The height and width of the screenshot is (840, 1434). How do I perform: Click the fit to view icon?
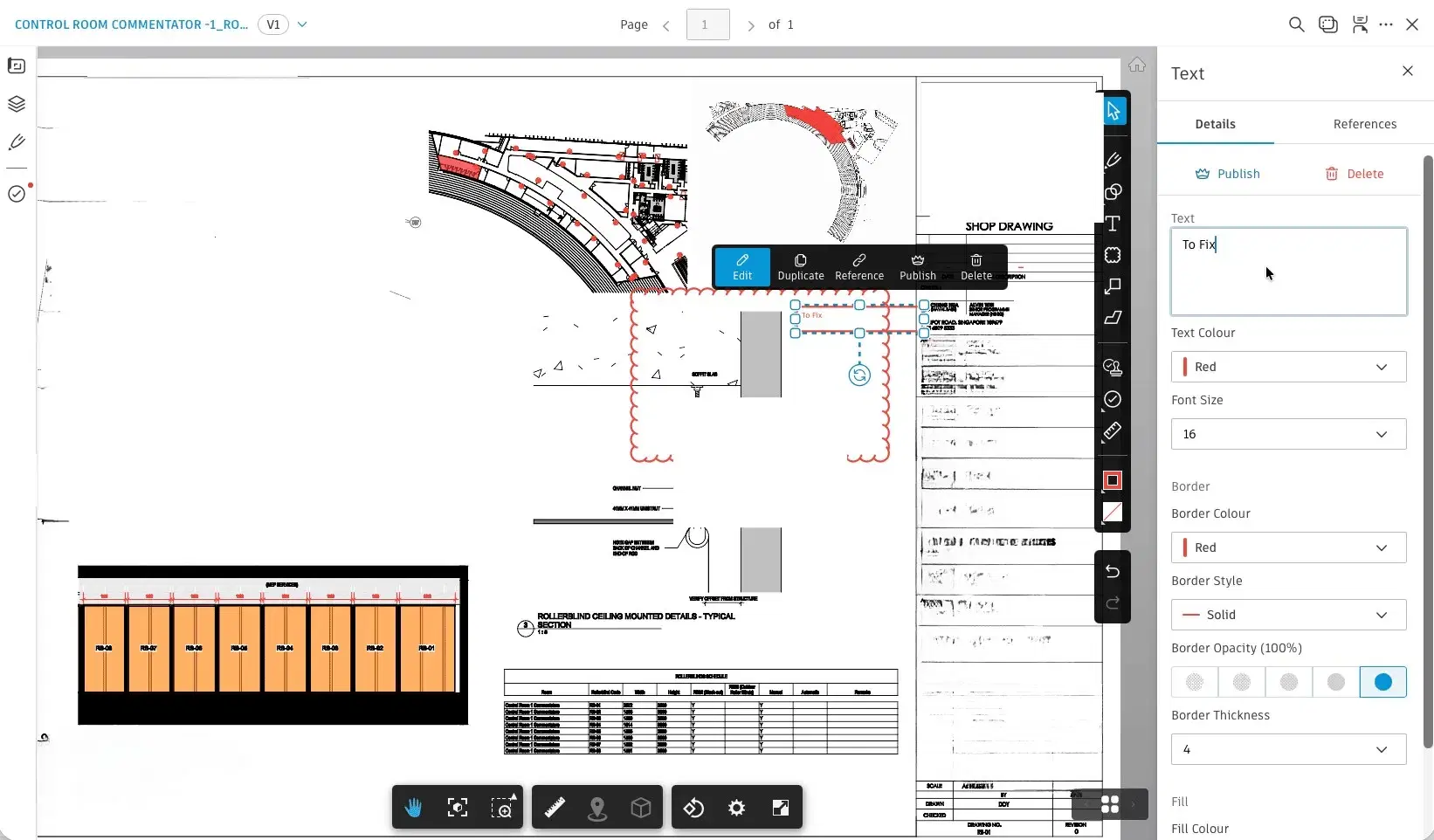click(x=458, y=808)
